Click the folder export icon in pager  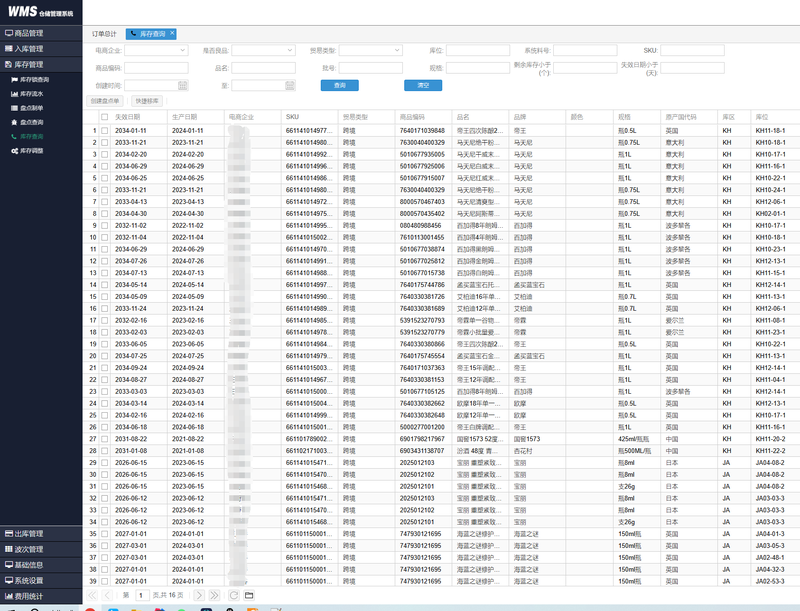pyautogui.click(x=249, y=595)
